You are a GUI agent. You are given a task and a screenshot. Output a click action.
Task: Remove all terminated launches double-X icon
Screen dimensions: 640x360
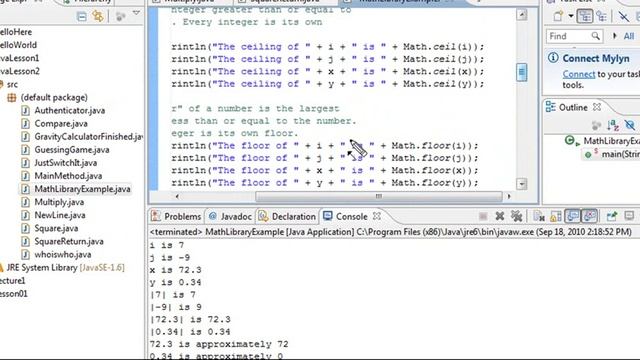[517, 216]
